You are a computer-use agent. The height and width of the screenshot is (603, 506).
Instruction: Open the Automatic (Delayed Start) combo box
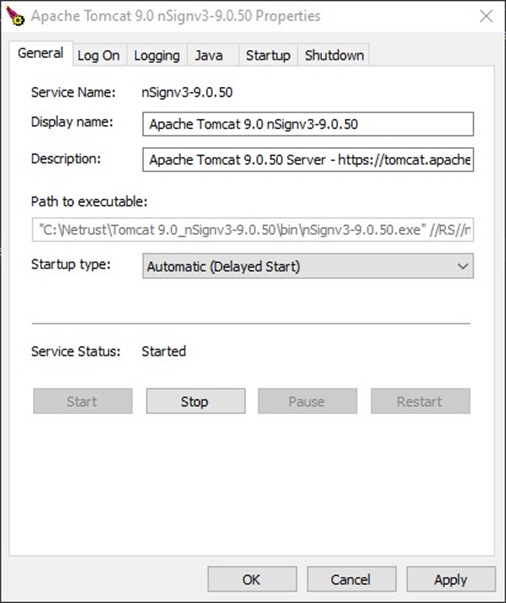[308, 266]
